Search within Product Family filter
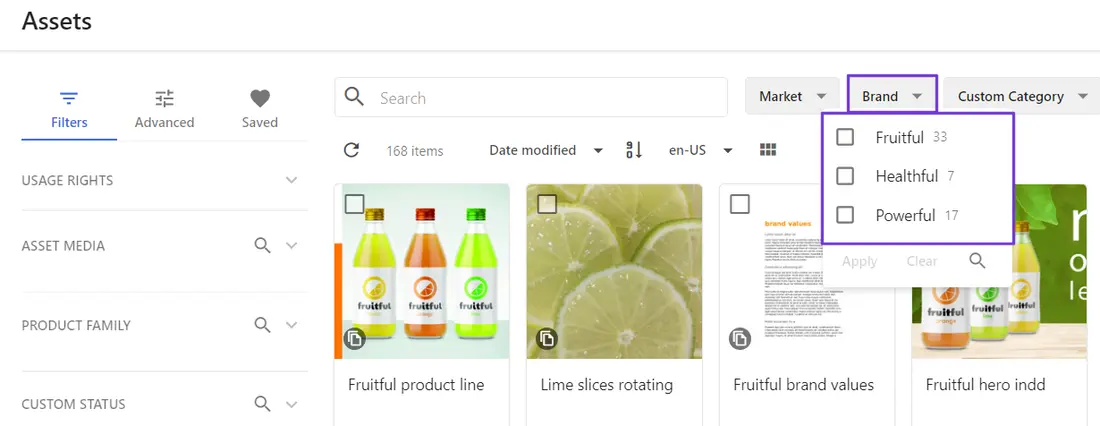The height and width of the screenshot is (426, 1100). pos(262,324)
